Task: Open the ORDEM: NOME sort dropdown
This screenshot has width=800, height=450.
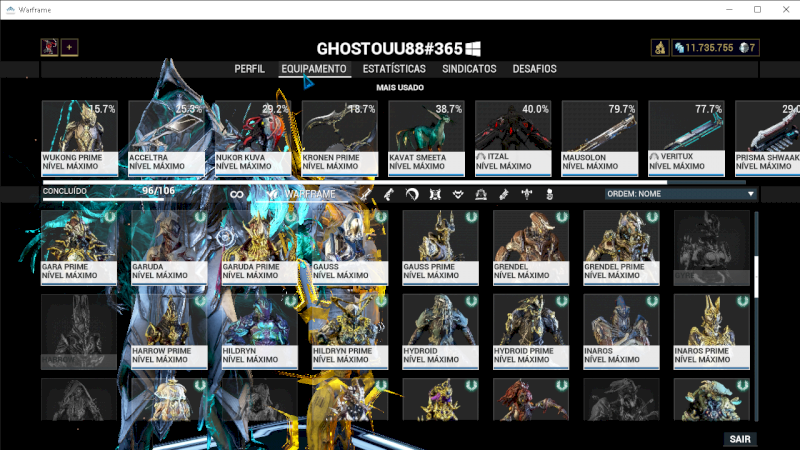Action: click(x=680, y=194)
